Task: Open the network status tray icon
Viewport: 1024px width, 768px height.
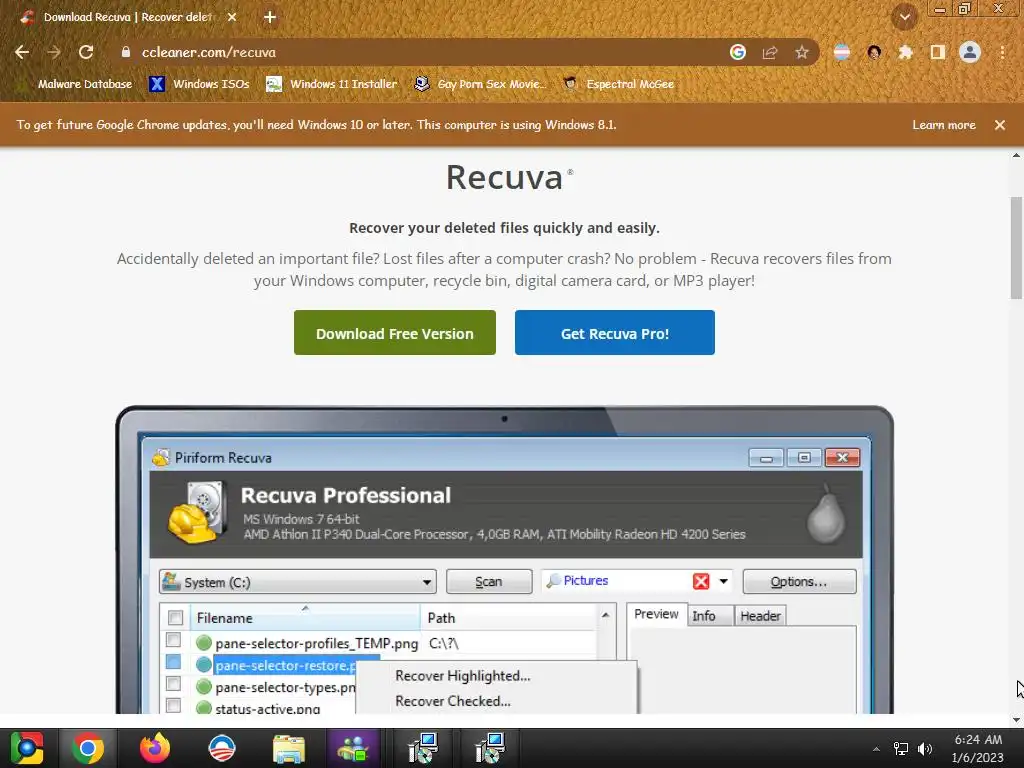Action: coord(901,749)
